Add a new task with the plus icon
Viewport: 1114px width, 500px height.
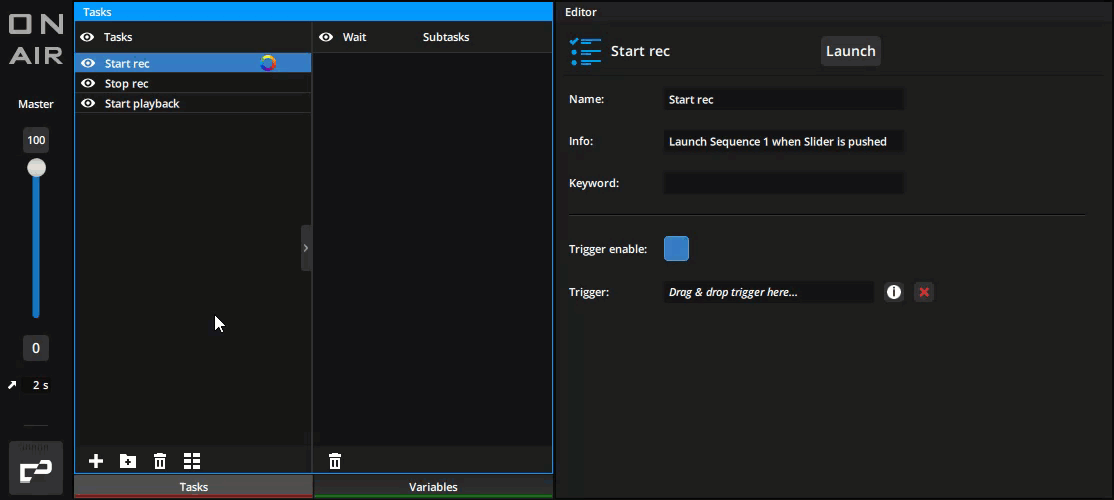(x=96, y=462)
